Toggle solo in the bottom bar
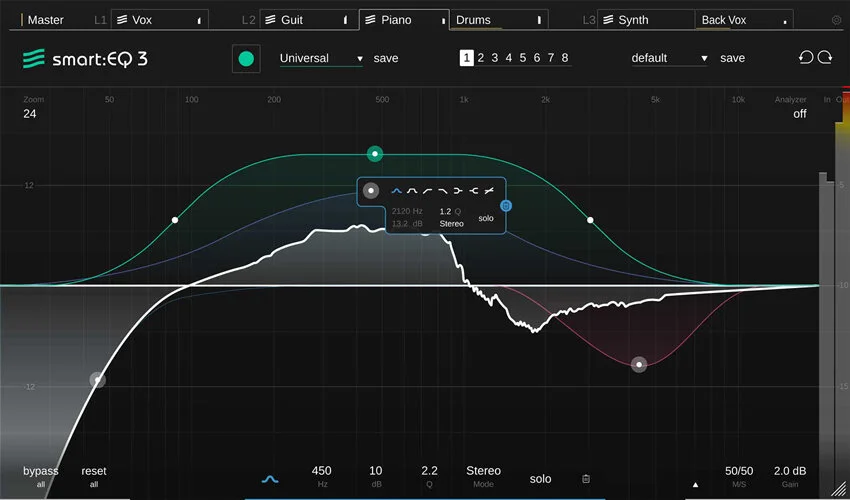This screenshot has height=500, width=850. [x=540, y=479]
